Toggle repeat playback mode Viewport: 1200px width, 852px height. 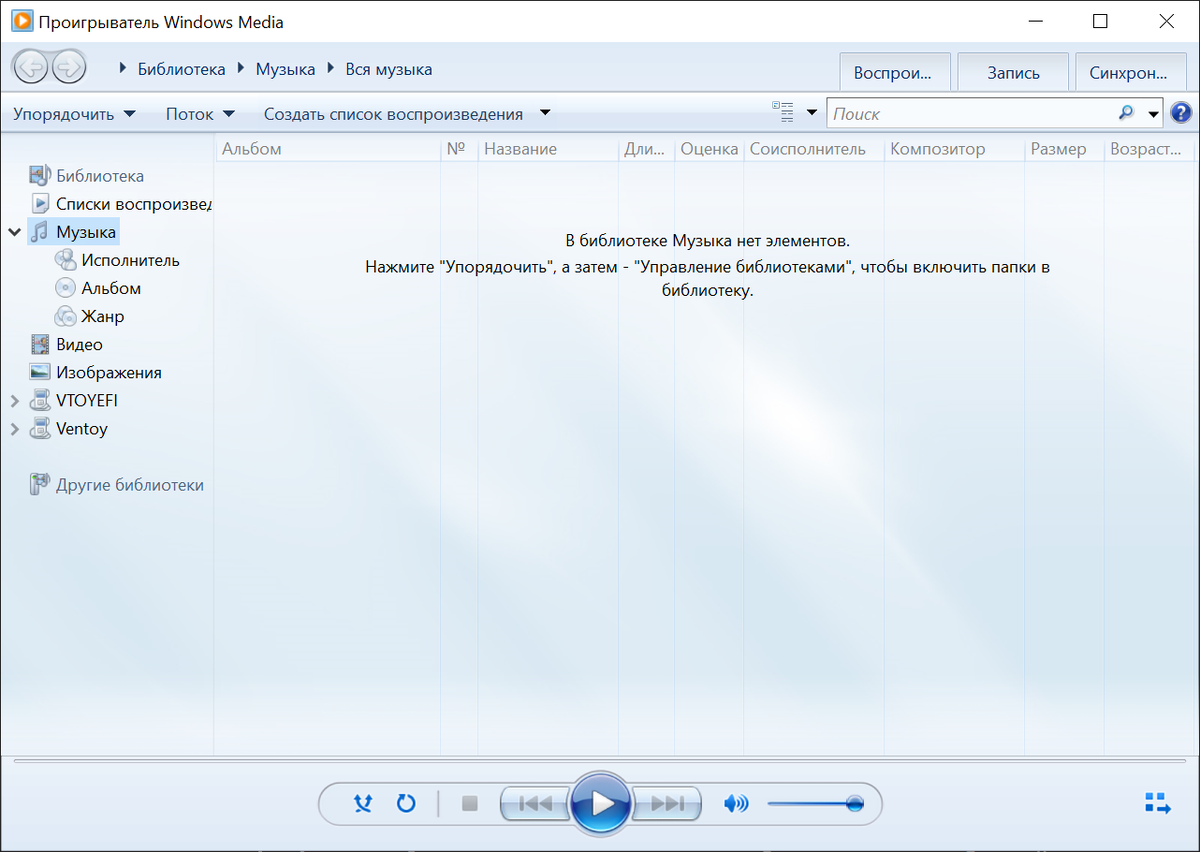406,803
